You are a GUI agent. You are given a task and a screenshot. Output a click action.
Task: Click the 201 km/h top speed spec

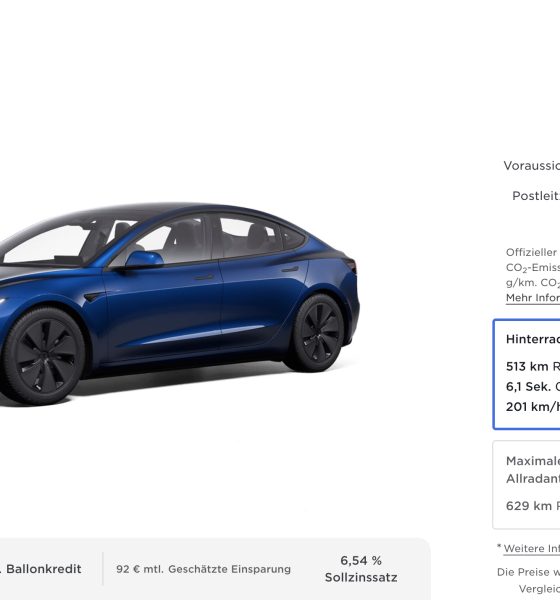click(x=533, y=407)
